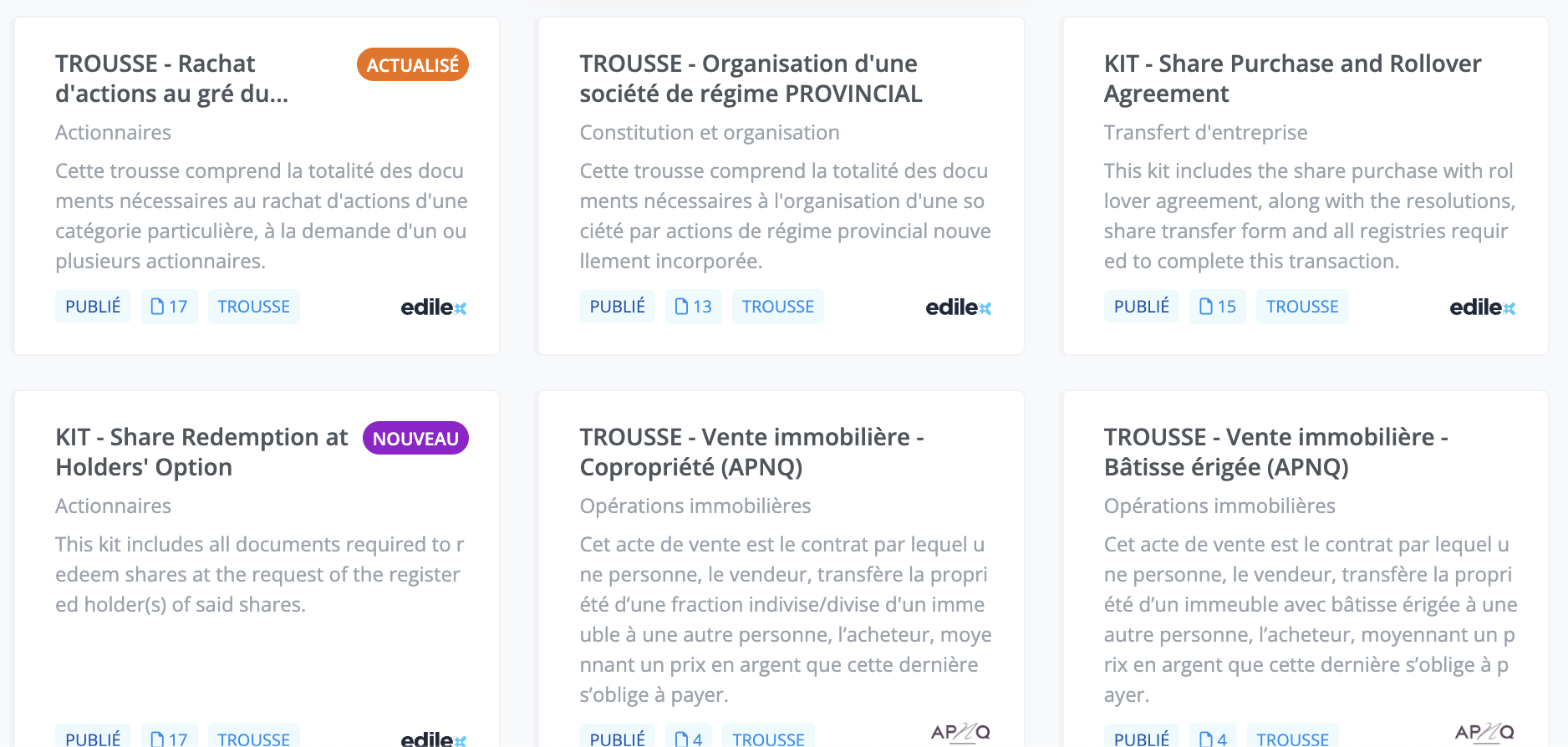1568x747 pixels.
Task: Click PUBLIÉ tag on Organisation d'une société card
Action: 617,307
